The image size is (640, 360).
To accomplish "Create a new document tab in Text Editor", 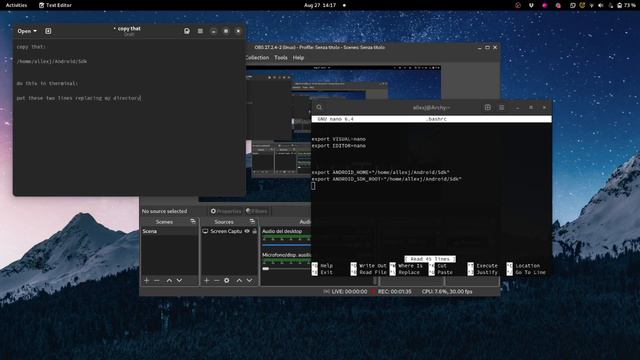I will [x=48, y=31].
